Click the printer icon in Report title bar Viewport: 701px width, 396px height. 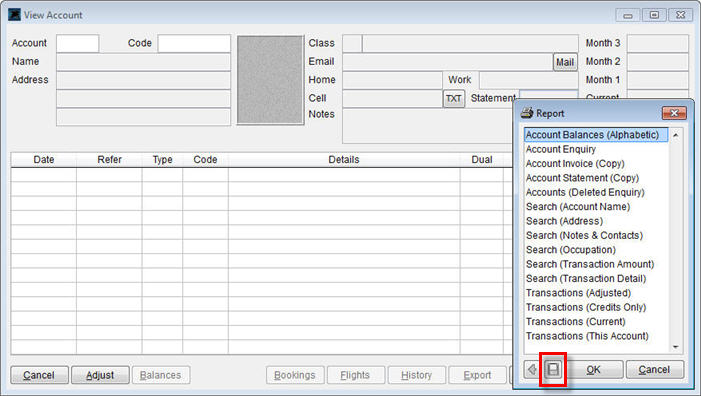click(x=527, y=113)
